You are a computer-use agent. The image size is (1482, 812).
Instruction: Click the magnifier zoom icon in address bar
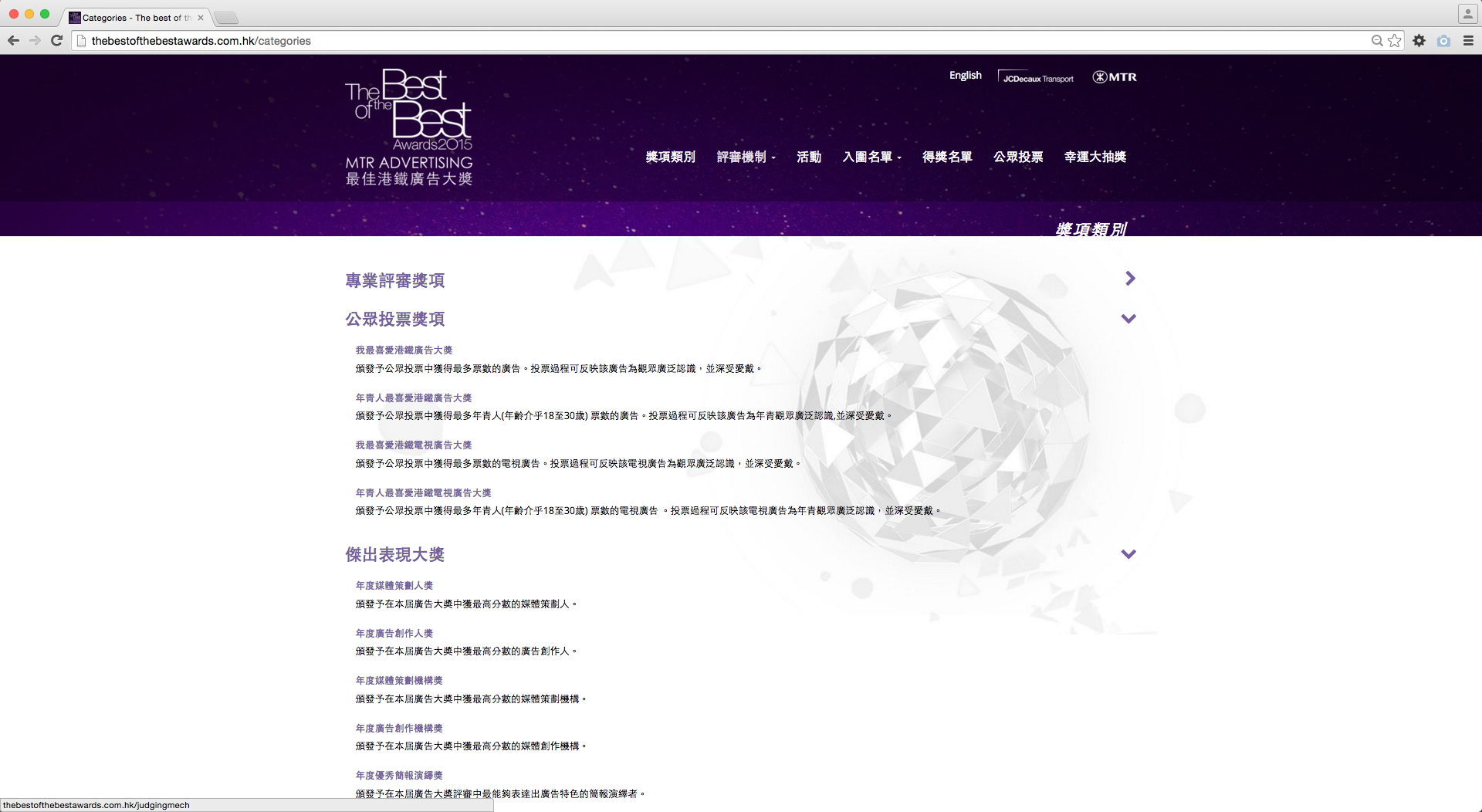point(1376,41)
